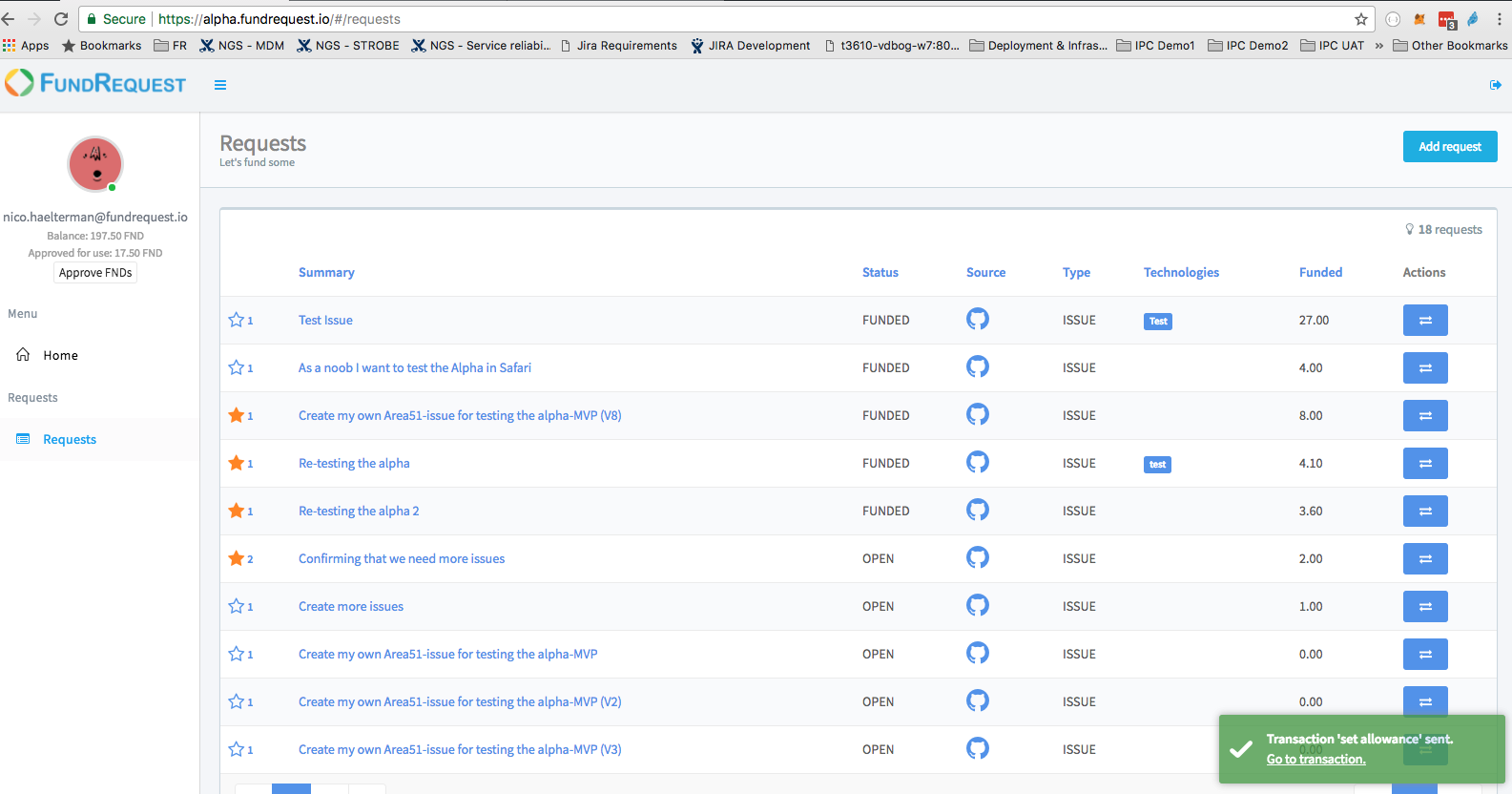The image size is (1512, 794).
Task: Bookmark this page with the star icon
Action: point(1361,19)
